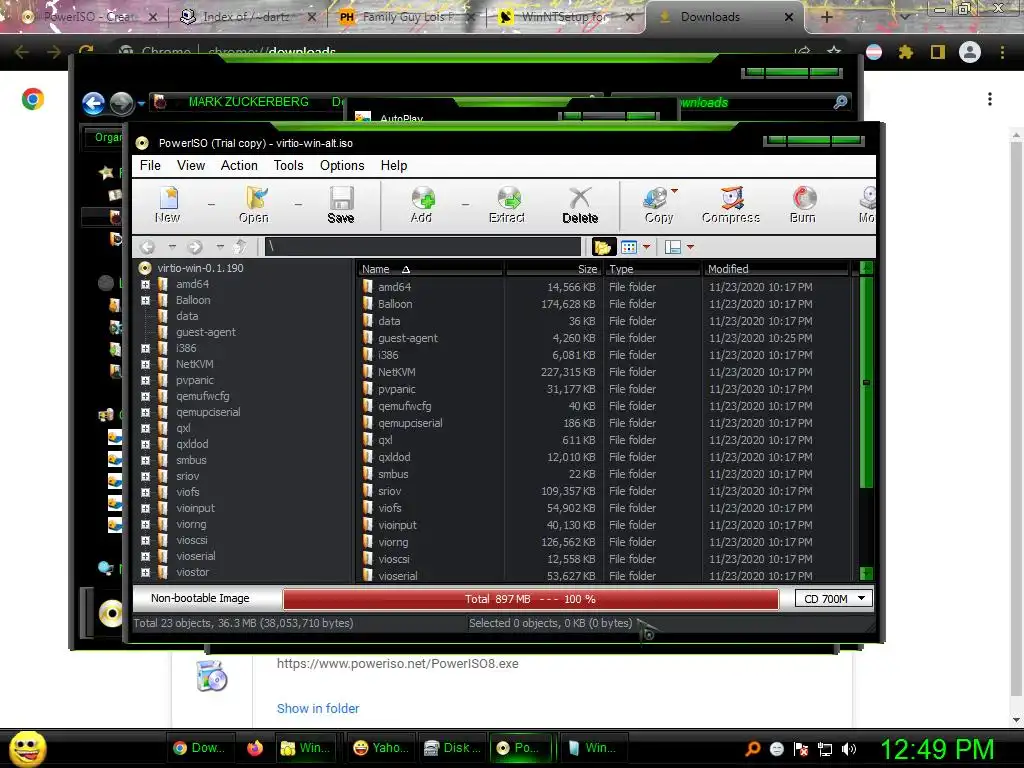Image resolution: width=1024 pixels, height=768 pixels.
Task: Click the Delete toolbar icon
Action: 580,204
